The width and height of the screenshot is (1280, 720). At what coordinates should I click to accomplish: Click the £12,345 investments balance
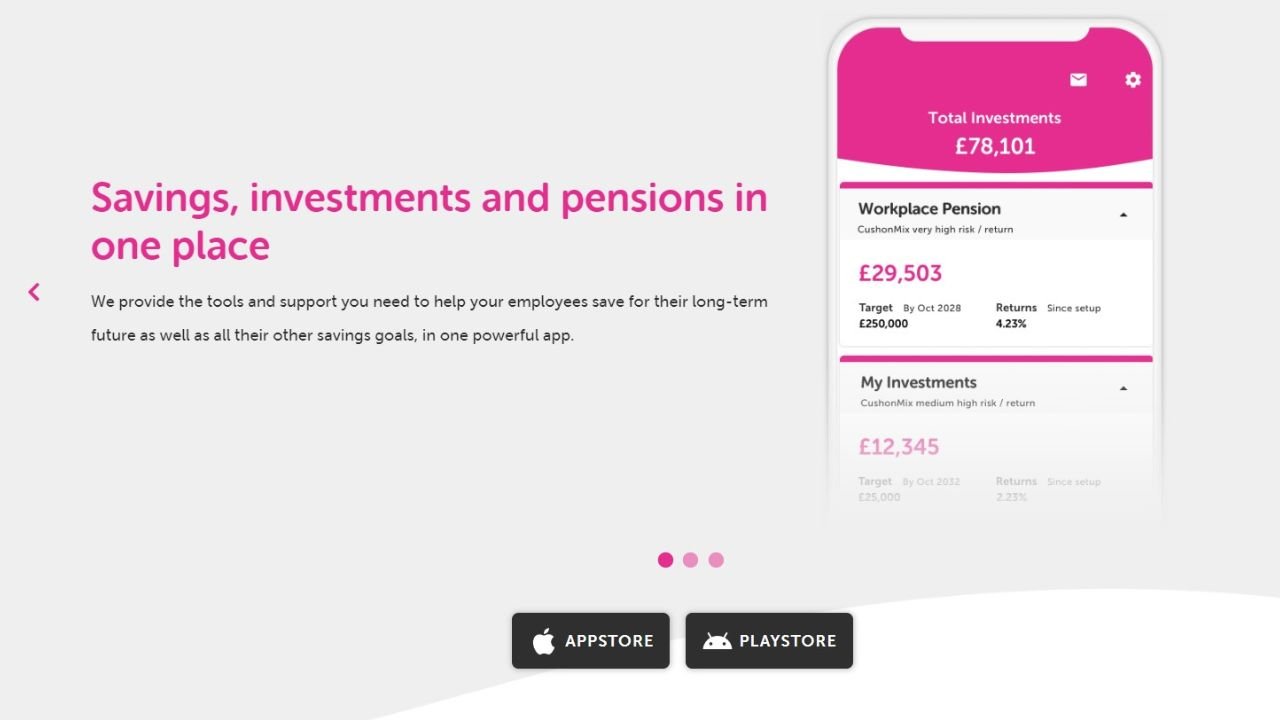point(899,447)
